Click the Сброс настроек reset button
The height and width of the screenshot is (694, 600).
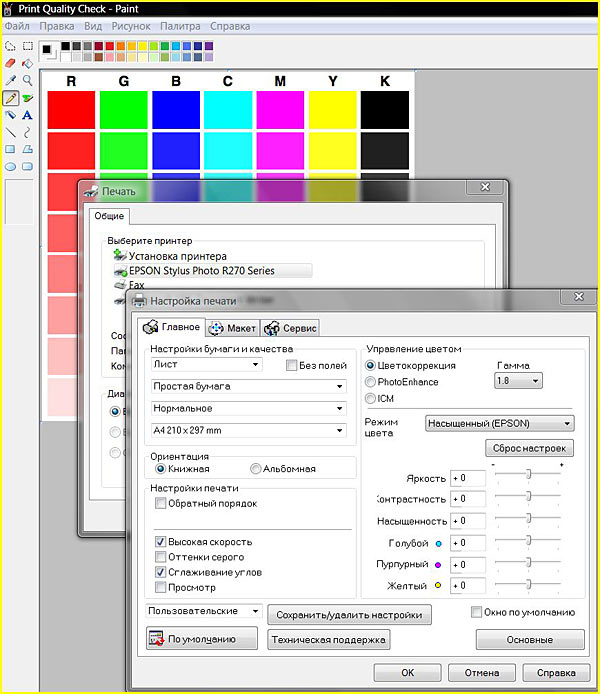point(530,448)
